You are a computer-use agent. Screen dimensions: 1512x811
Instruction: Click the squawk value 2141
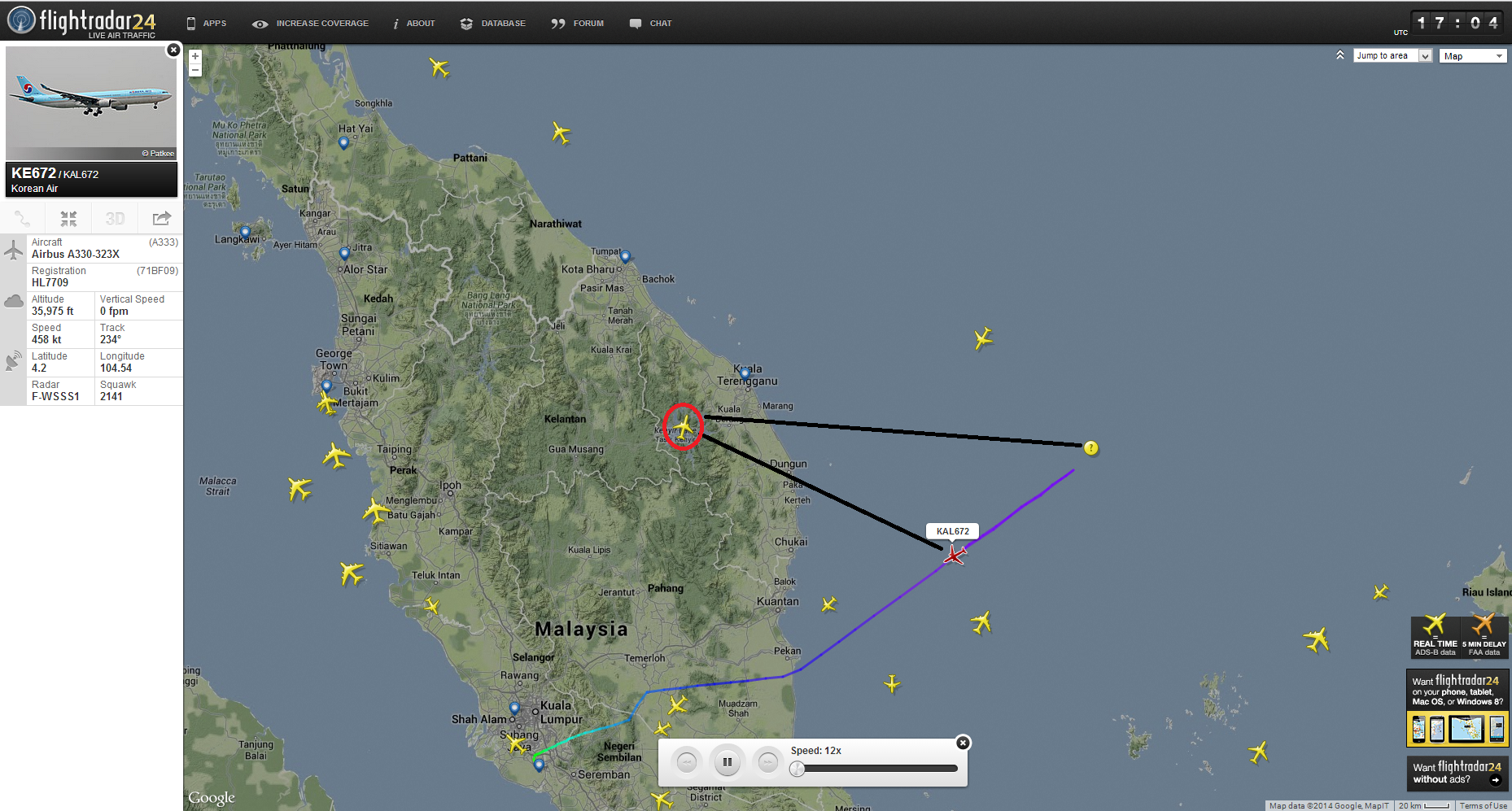111,397
